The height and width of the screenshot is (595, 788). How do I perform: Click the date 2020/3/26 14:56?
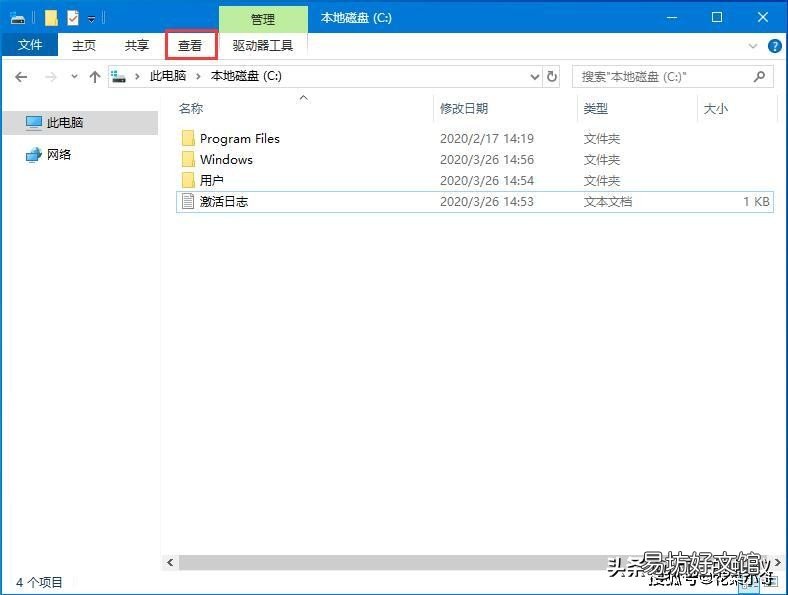point(487,160)
